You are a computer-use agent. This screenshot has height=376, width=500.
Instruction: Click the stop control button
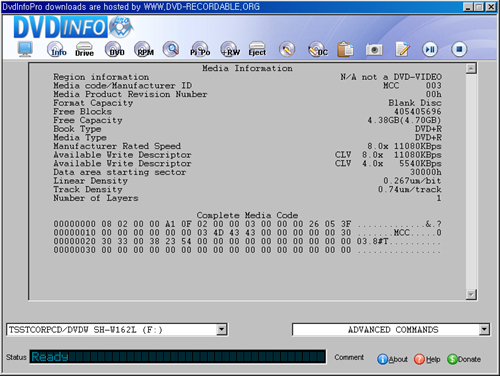[459, 49]
